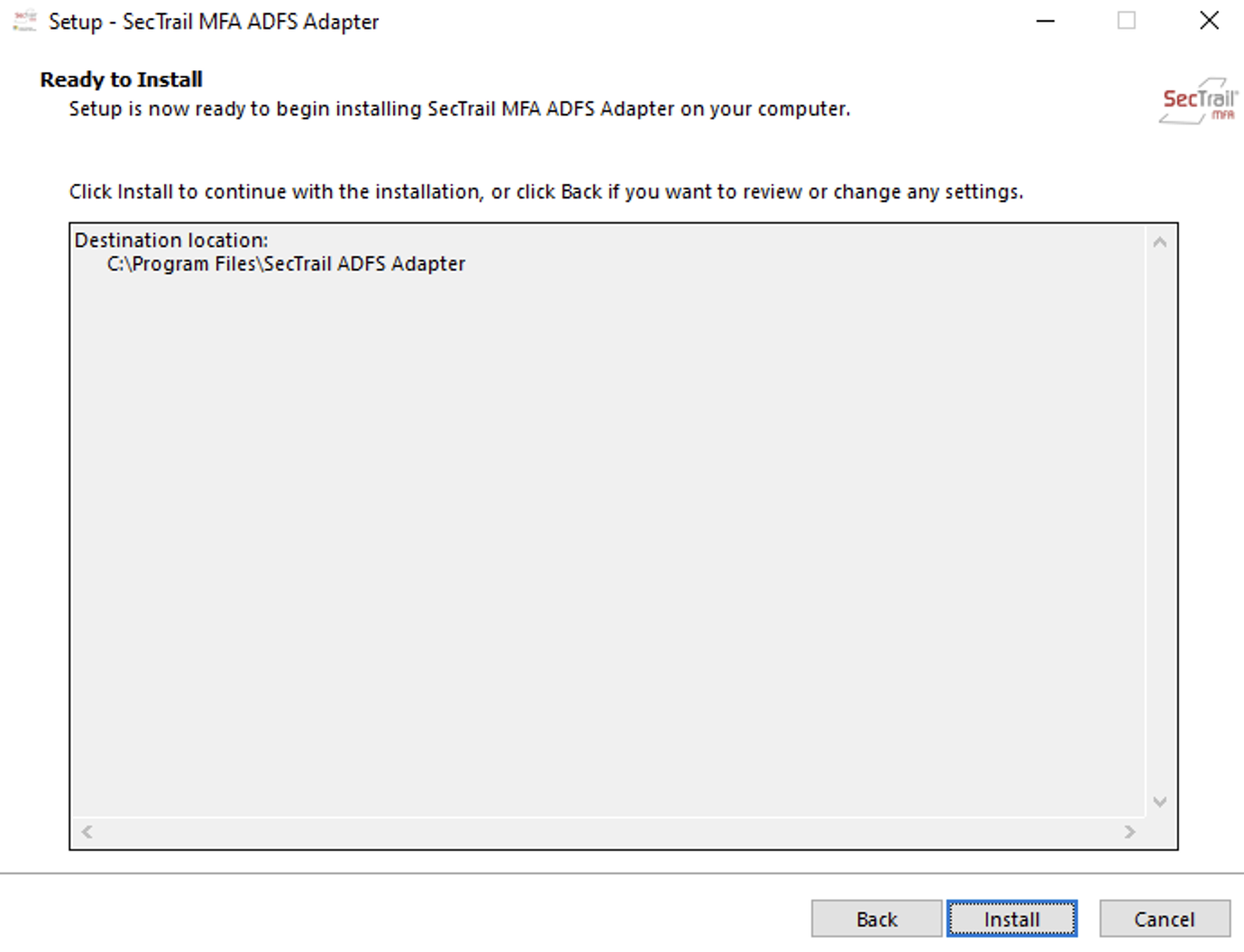The width and height of the screenshot is (1244, 952).
Task: Click the window title "Setup - SecTrail MFA ADFS Adapter"
Action: [x=214, y=22]
